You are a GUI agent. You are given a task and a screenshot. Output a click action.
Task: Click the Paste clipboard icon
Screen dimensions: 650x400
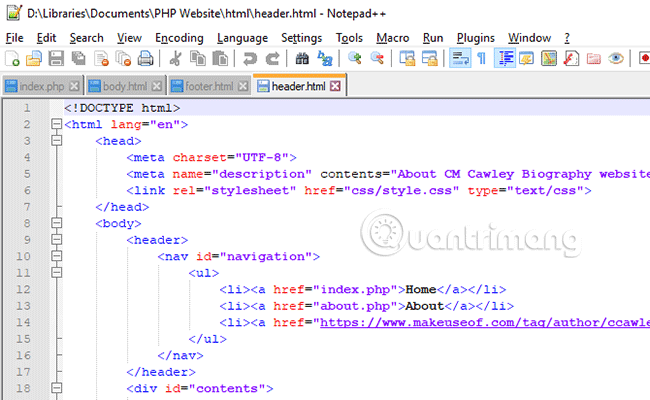[x=220, y=58]
